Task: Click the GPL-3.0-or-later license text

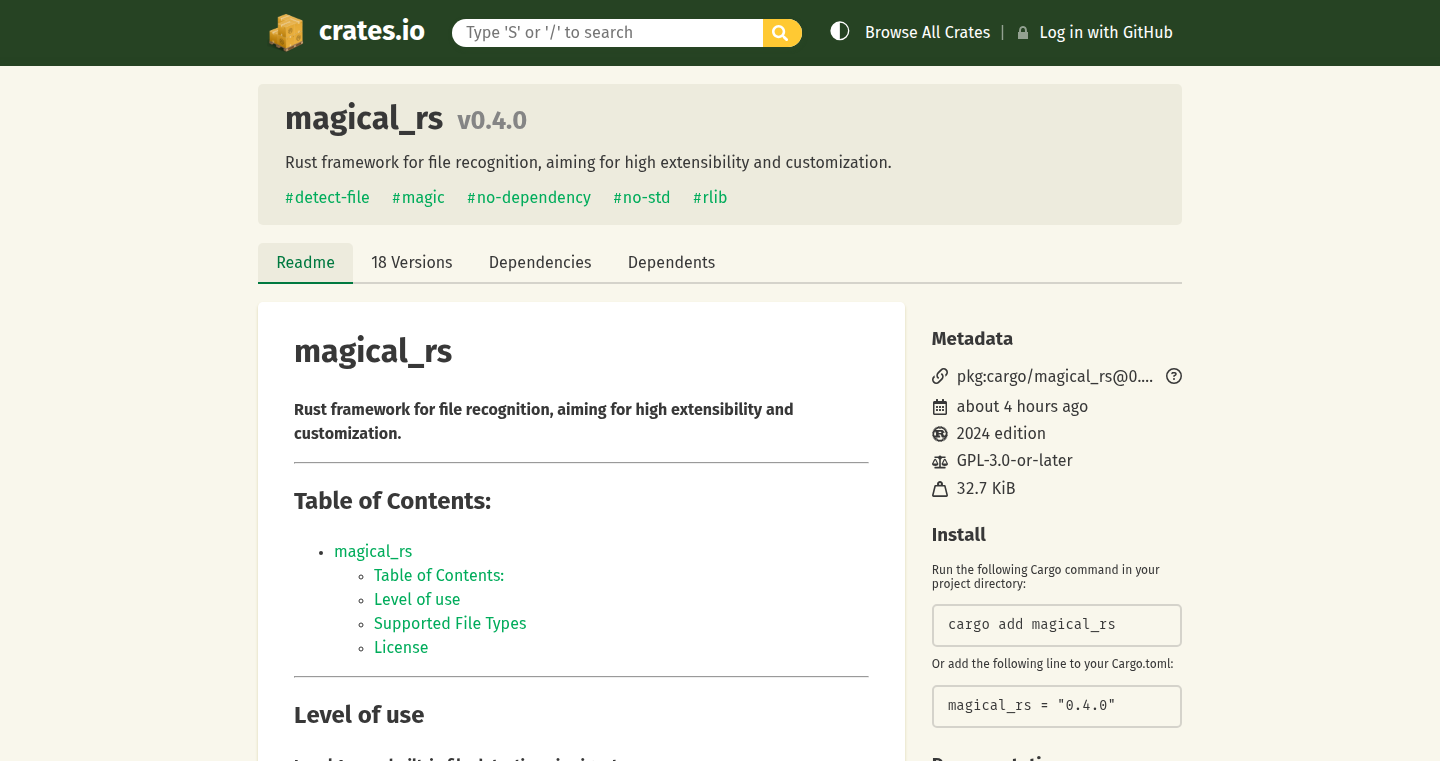Action: (1015, 461)
